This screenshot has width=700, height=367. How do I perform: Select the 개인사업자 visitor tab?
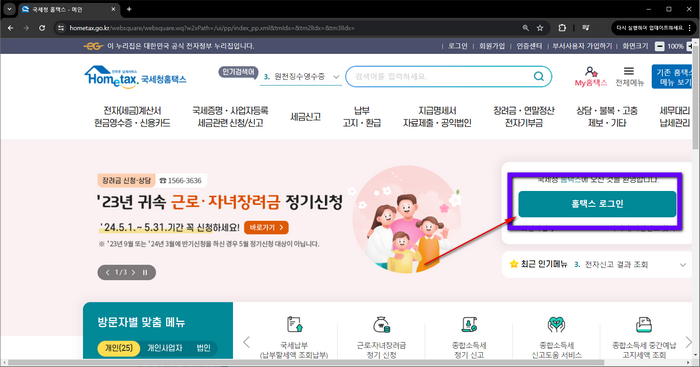click(165, 348)
